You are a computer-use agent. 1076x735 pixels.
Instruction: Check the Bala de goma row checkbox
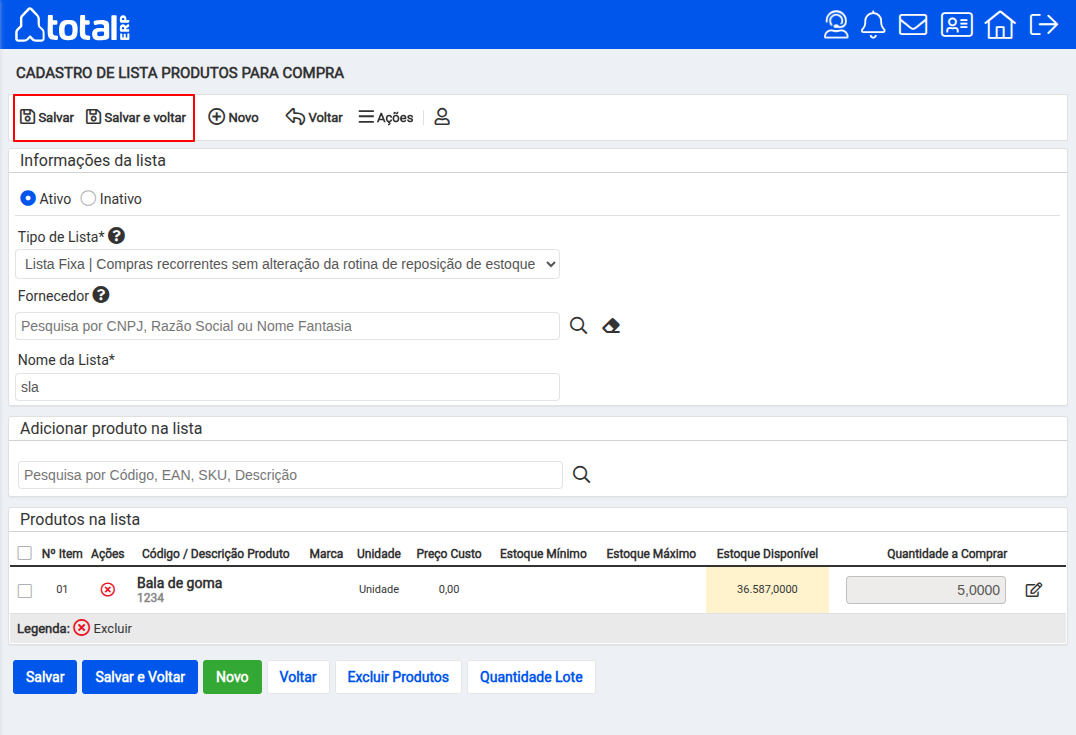(x=25, y=590)
